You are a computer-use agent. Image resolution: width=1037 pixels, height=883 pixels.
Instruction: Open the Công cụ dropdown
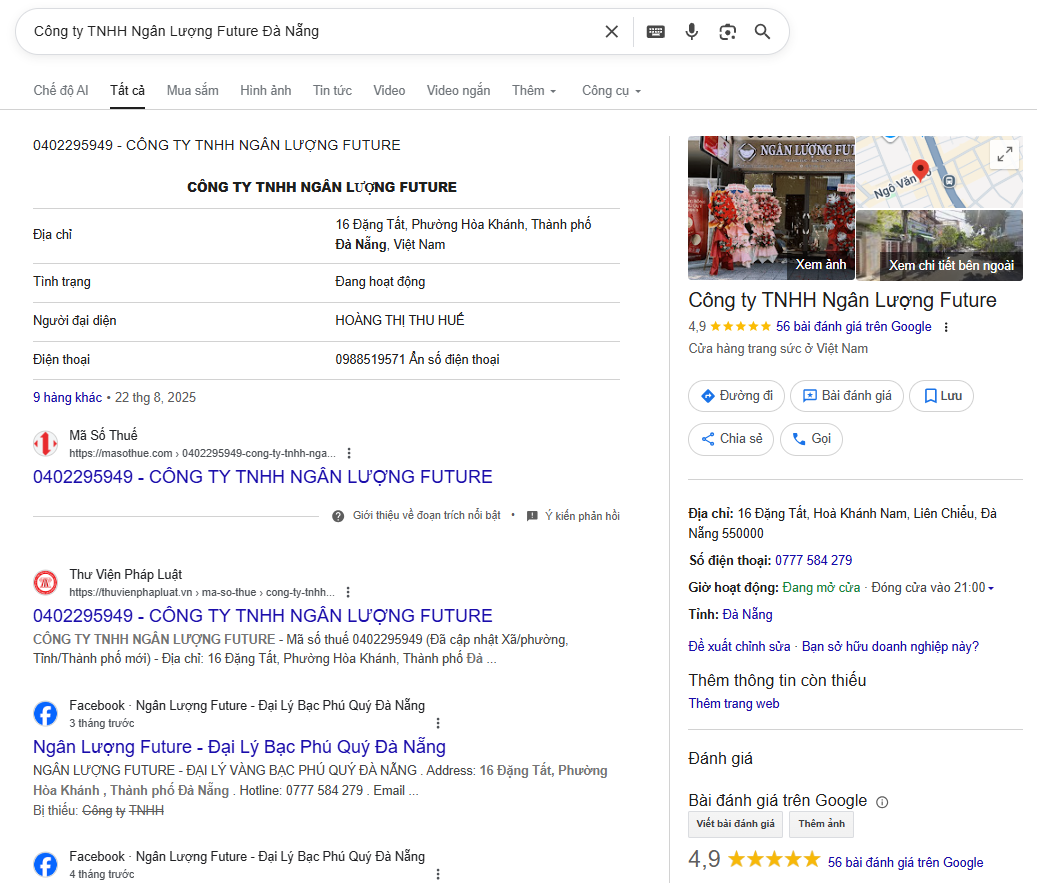click(x=611, y=91)
